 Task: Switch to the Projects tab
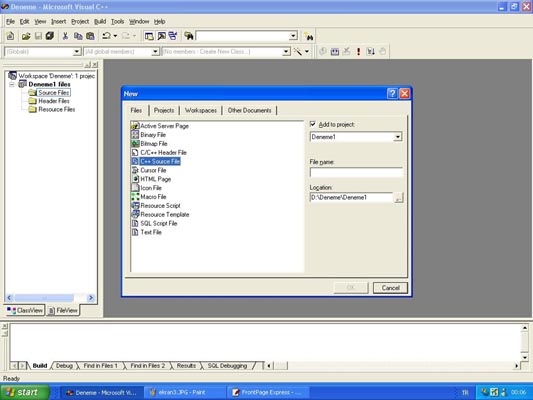tap(164, 110)
